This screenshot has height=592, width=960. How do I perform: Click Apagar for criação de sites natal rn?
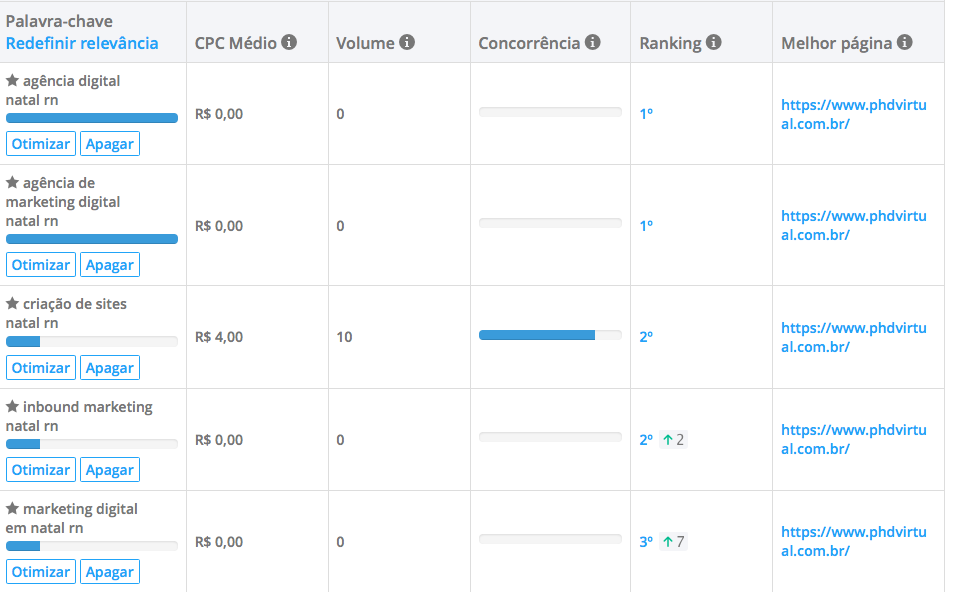tap(110, 368)
